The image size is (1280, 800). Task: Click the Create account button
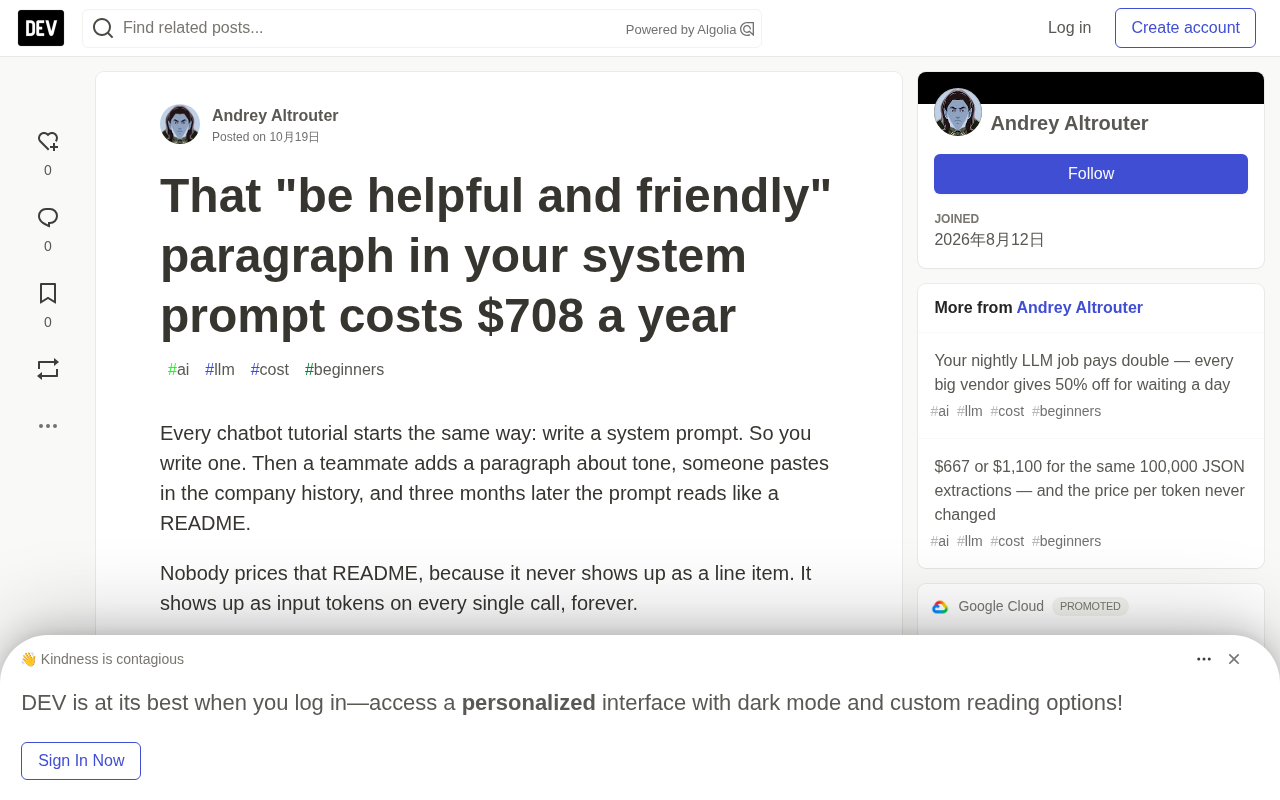tap(1185, 28)
